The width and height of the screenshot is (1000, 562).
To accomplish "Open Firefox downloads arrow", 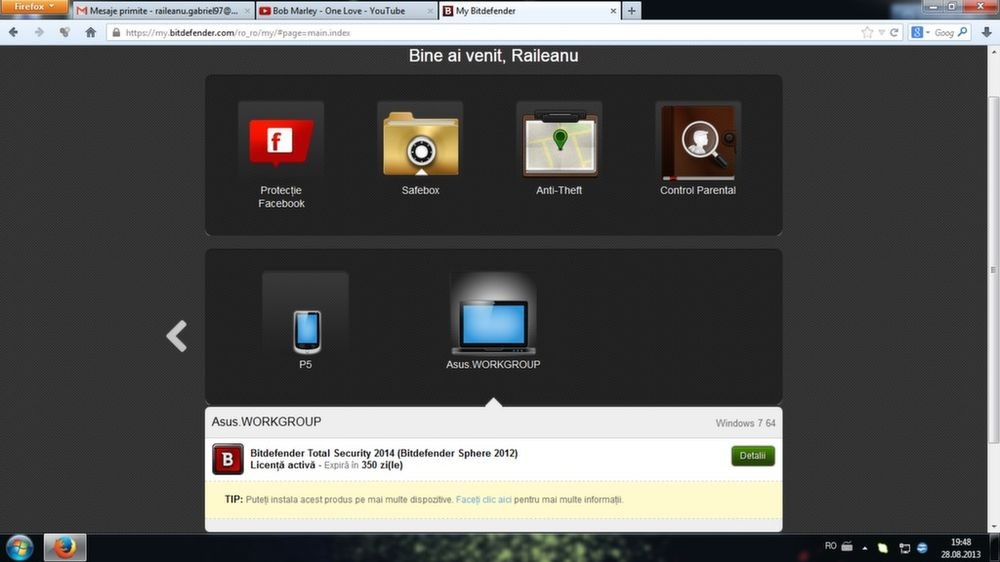I will (987, 32).
